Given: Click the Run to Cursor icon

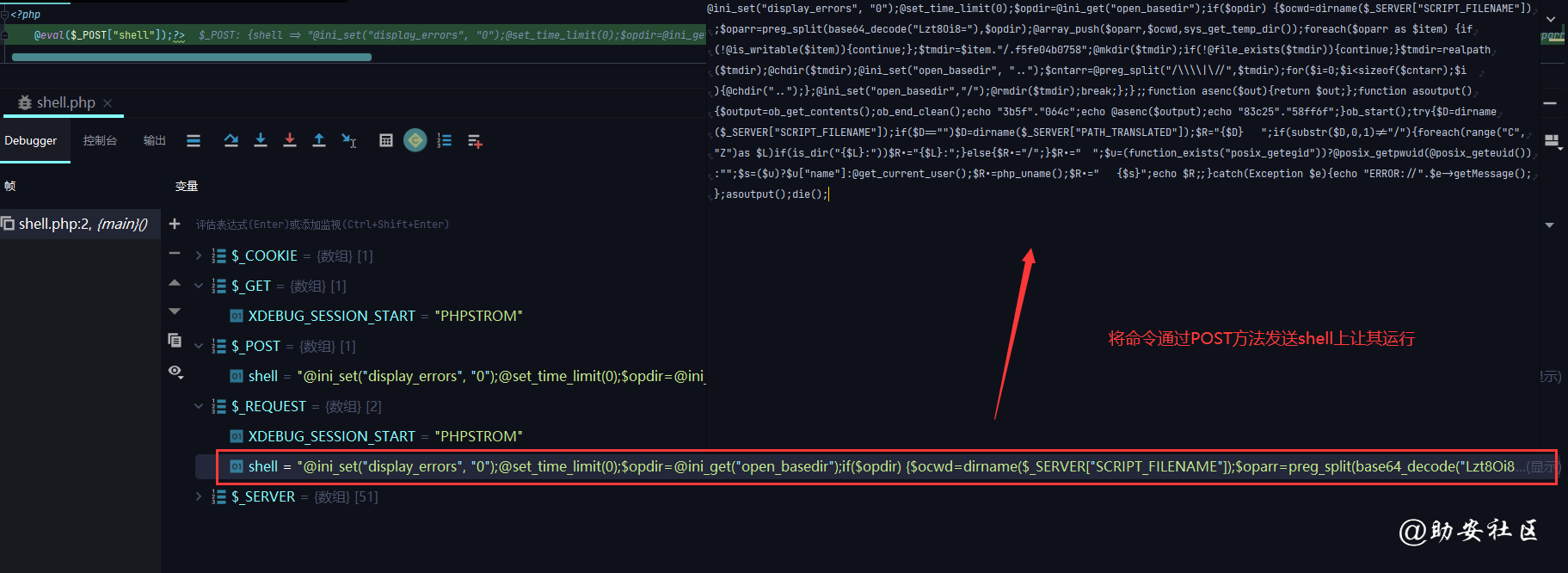Looking at the screenshot, I should [x=348, y=140].
